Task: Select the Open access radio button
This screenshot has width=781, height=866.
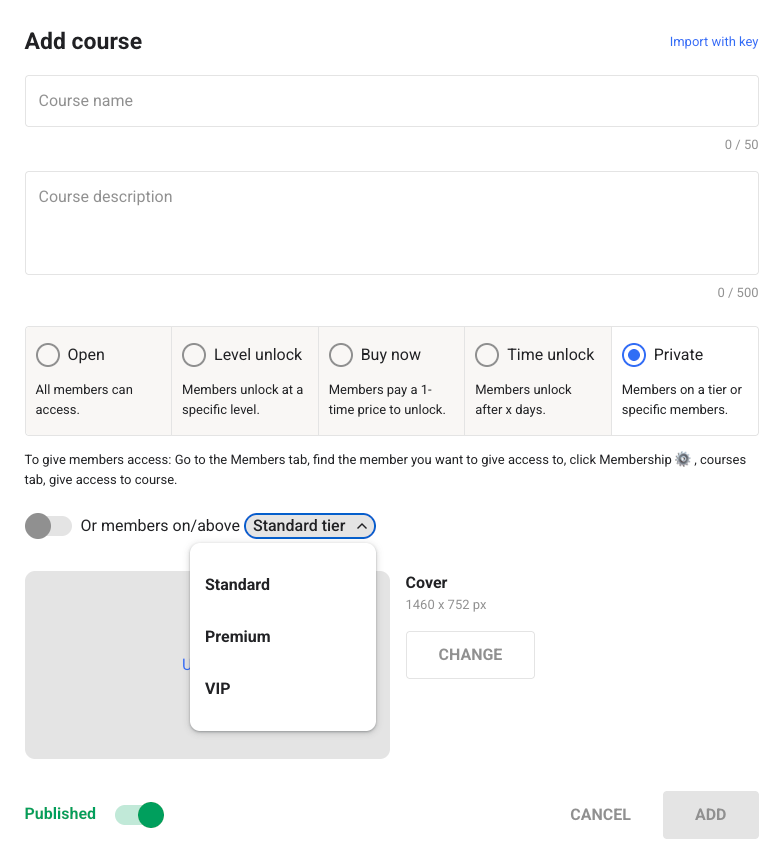Action: pos(47,355)
